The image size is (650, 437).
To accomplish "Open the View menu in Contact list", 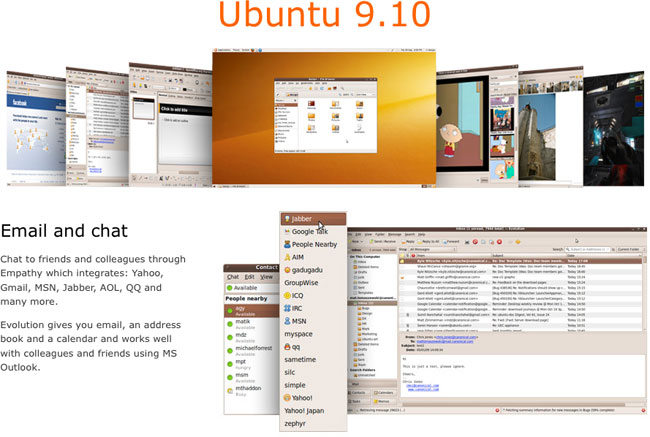I will (266, 277).
